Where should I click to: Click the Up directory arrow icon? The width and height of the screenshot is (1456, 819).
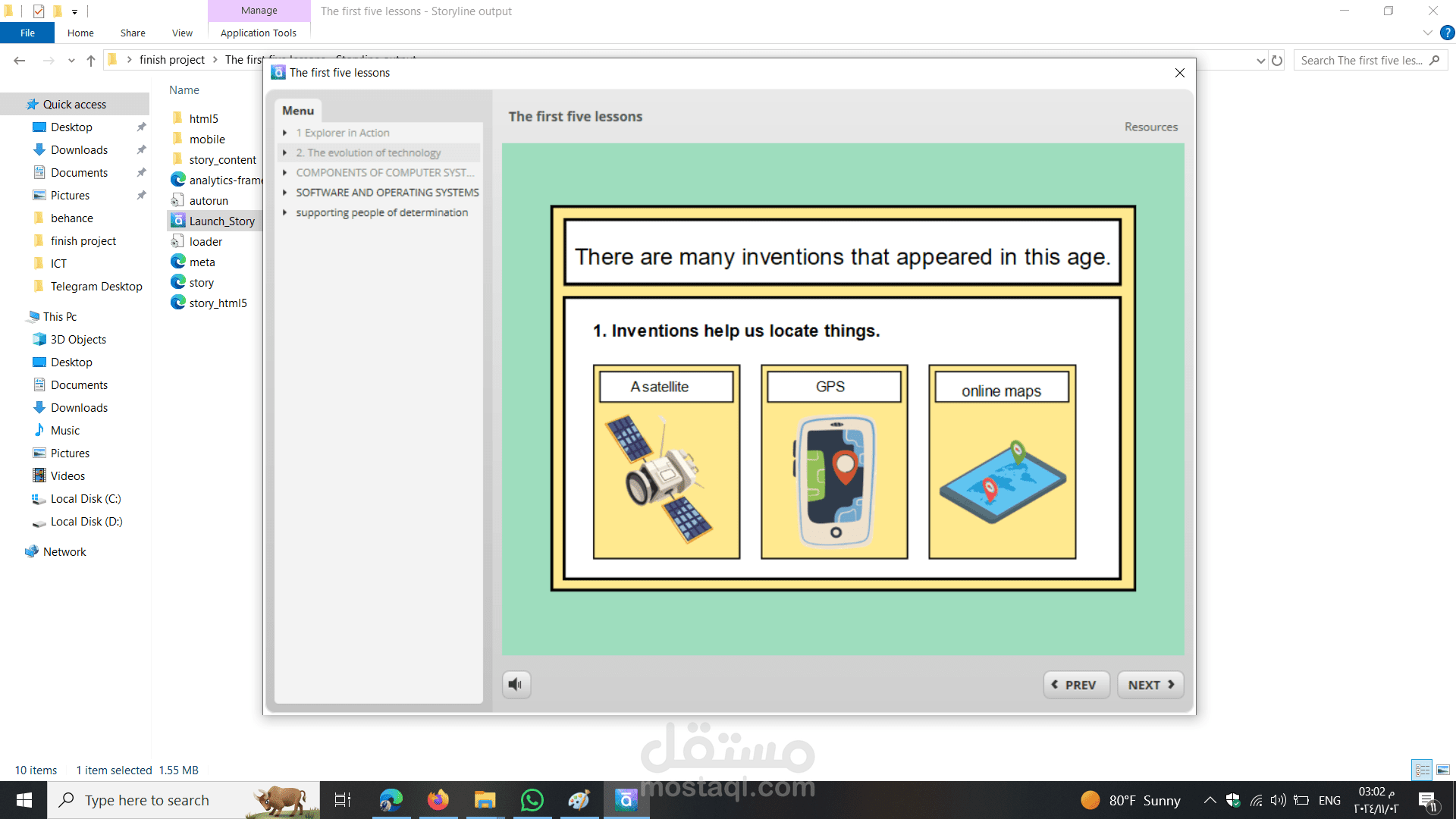(91, 61)
